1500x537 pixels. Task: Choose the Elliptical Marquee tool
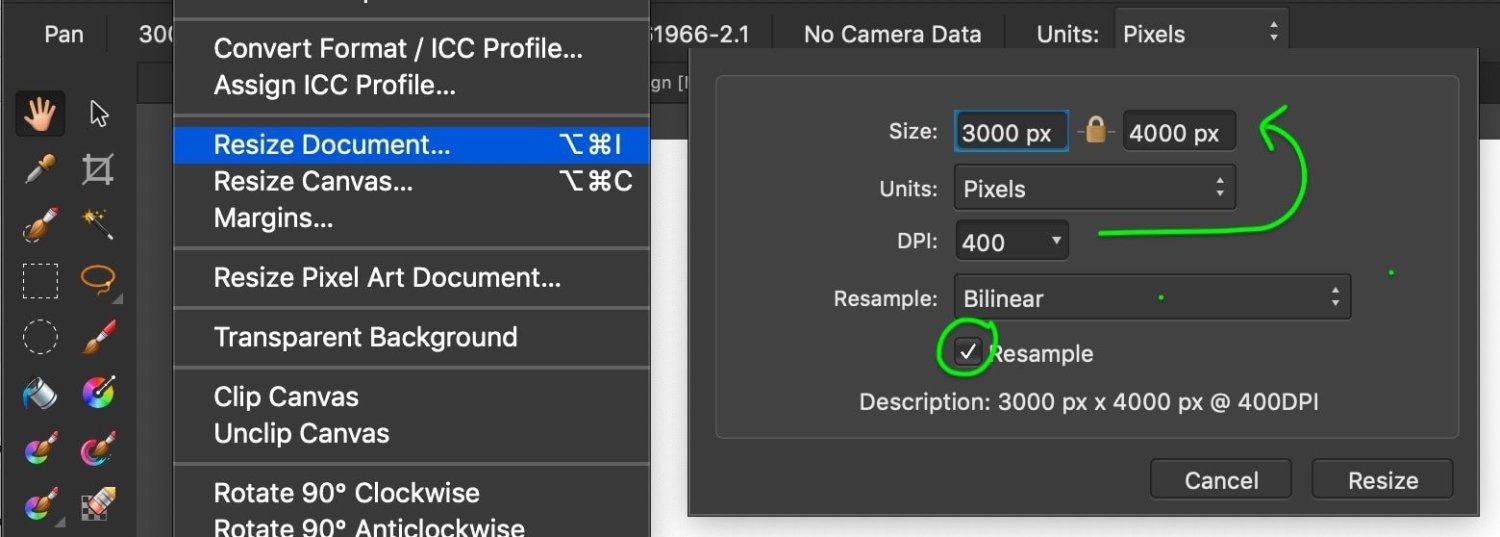40,337
